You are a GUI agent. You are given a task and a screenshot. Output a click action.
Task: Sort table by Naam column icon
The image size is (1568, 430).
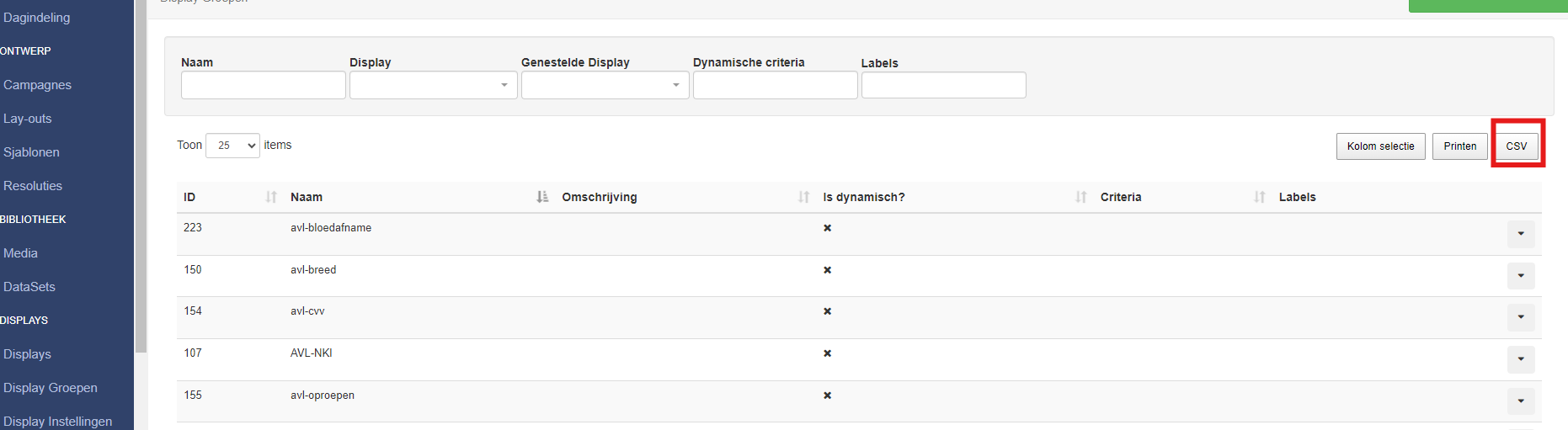pyautogui.click(x=541, y=197)
